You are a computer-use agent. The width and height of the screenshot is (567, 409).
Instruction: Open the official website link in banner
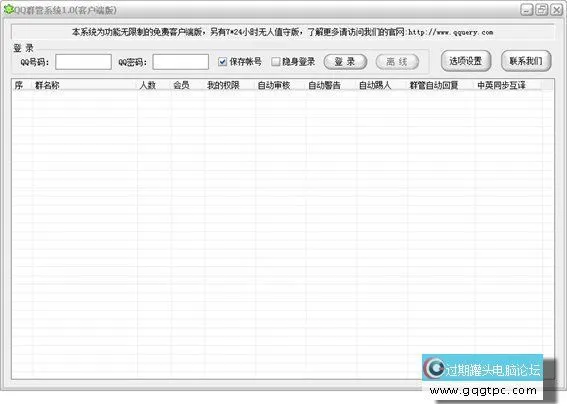tap(451, 32)
